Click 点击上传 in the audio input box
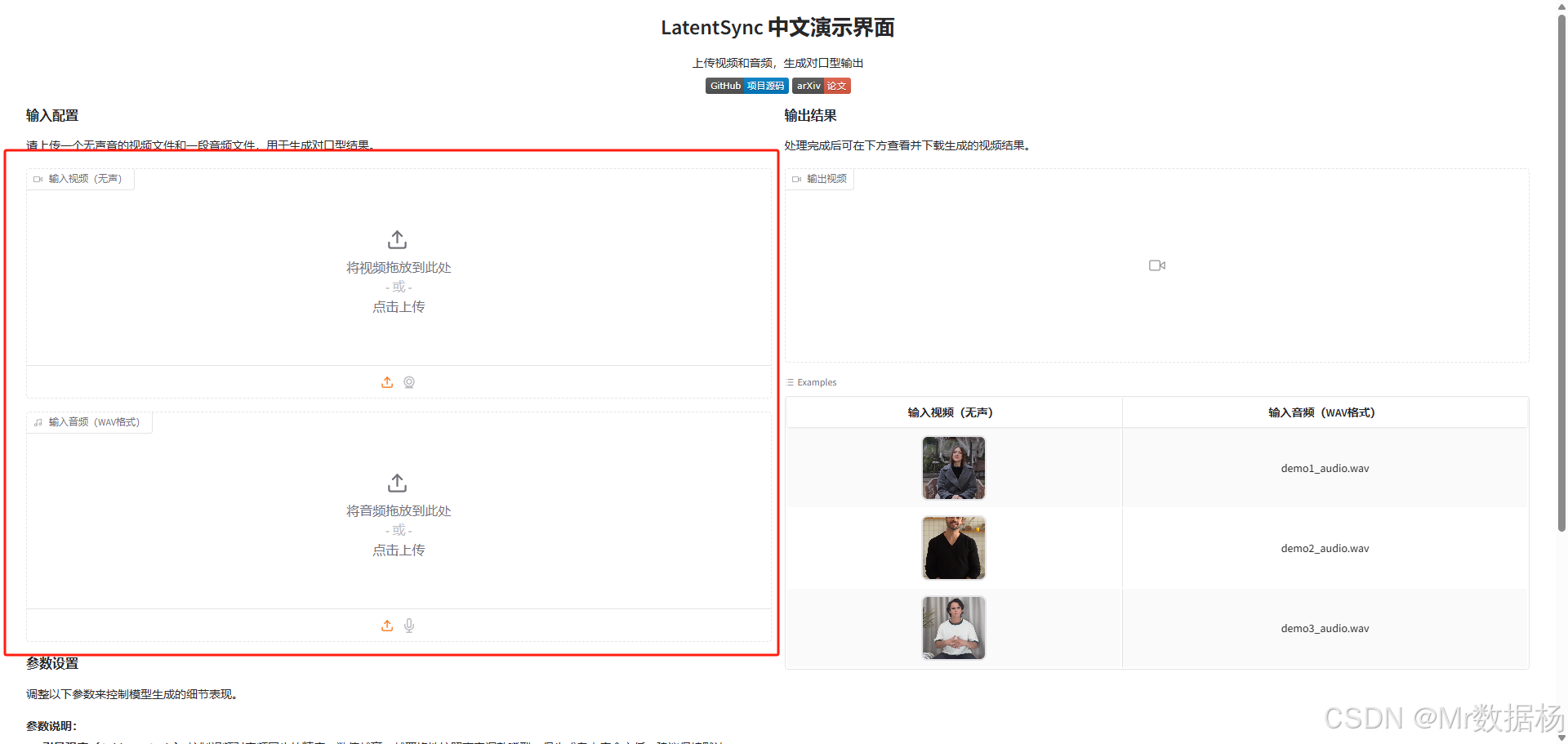Viewport: 1568px width, 744px height. click(399, 550)
